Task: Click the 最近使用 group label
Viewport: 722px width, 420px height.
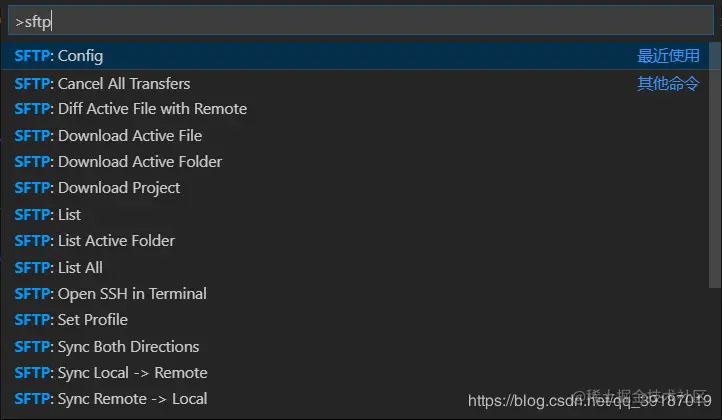Action: coord(669,56)
